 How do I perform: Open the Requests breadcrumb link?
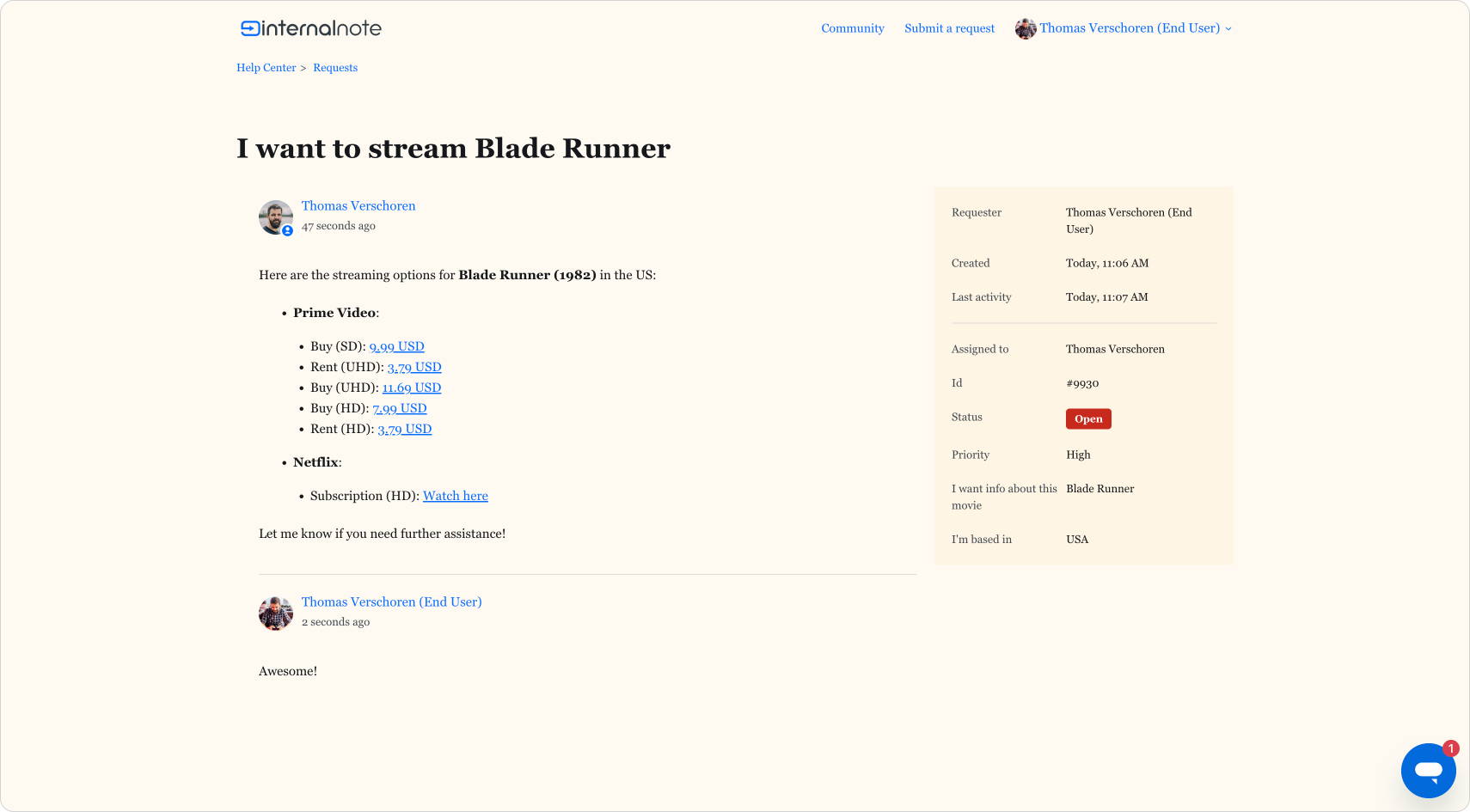pos(335,68)
